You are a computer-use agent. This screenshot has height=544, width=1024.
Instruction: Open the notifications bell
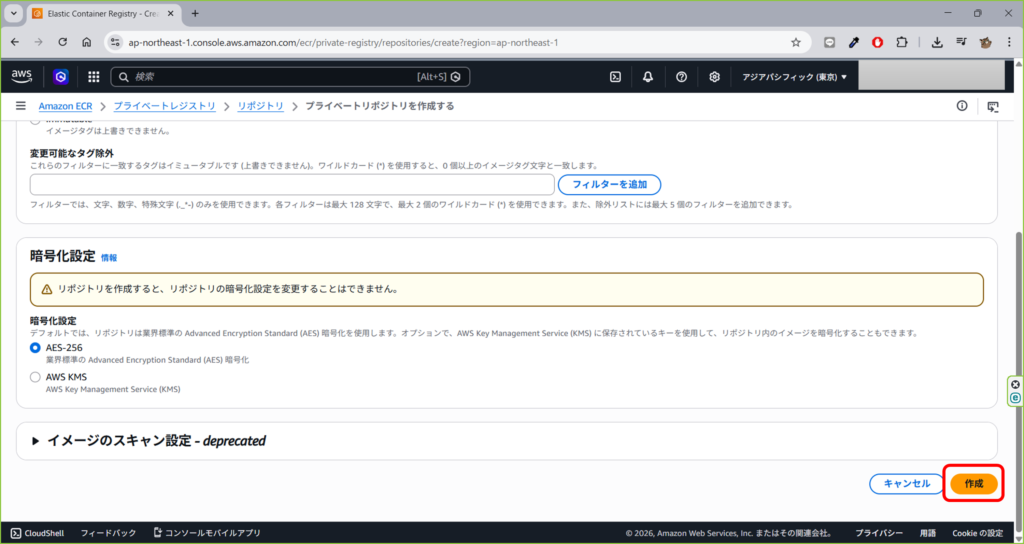click(x=648, y=77)
